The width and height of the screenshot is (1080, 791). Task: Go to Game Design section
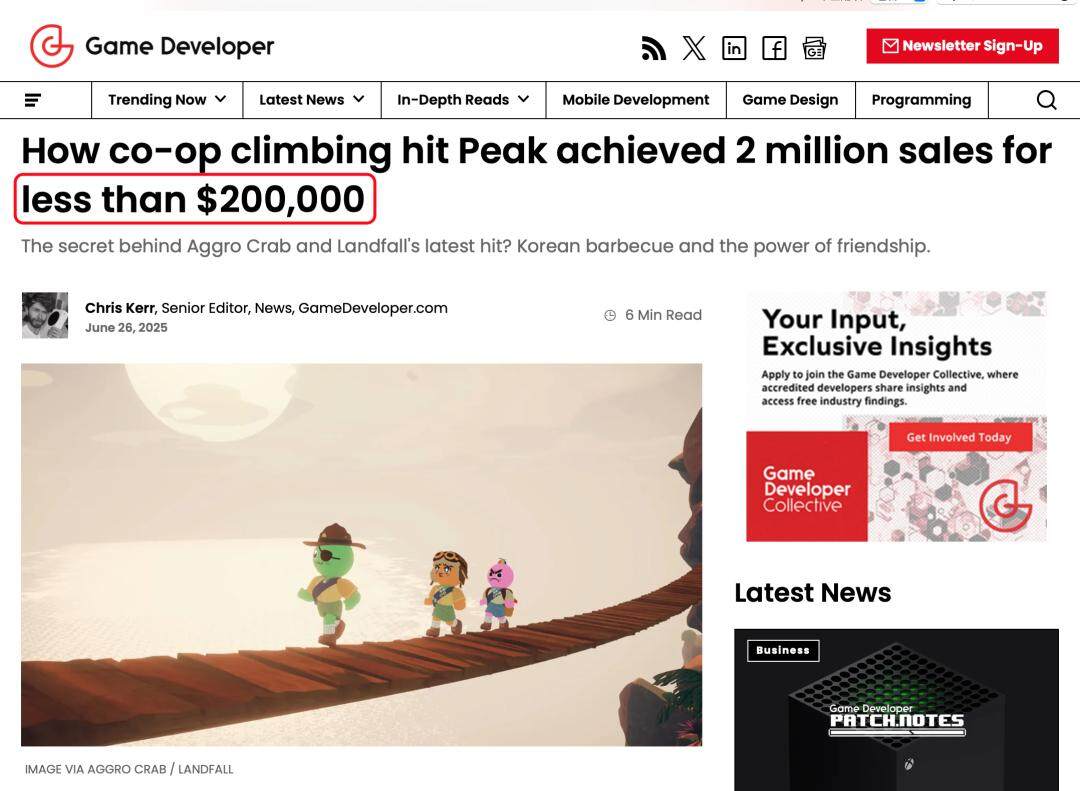tap(790, 100)
